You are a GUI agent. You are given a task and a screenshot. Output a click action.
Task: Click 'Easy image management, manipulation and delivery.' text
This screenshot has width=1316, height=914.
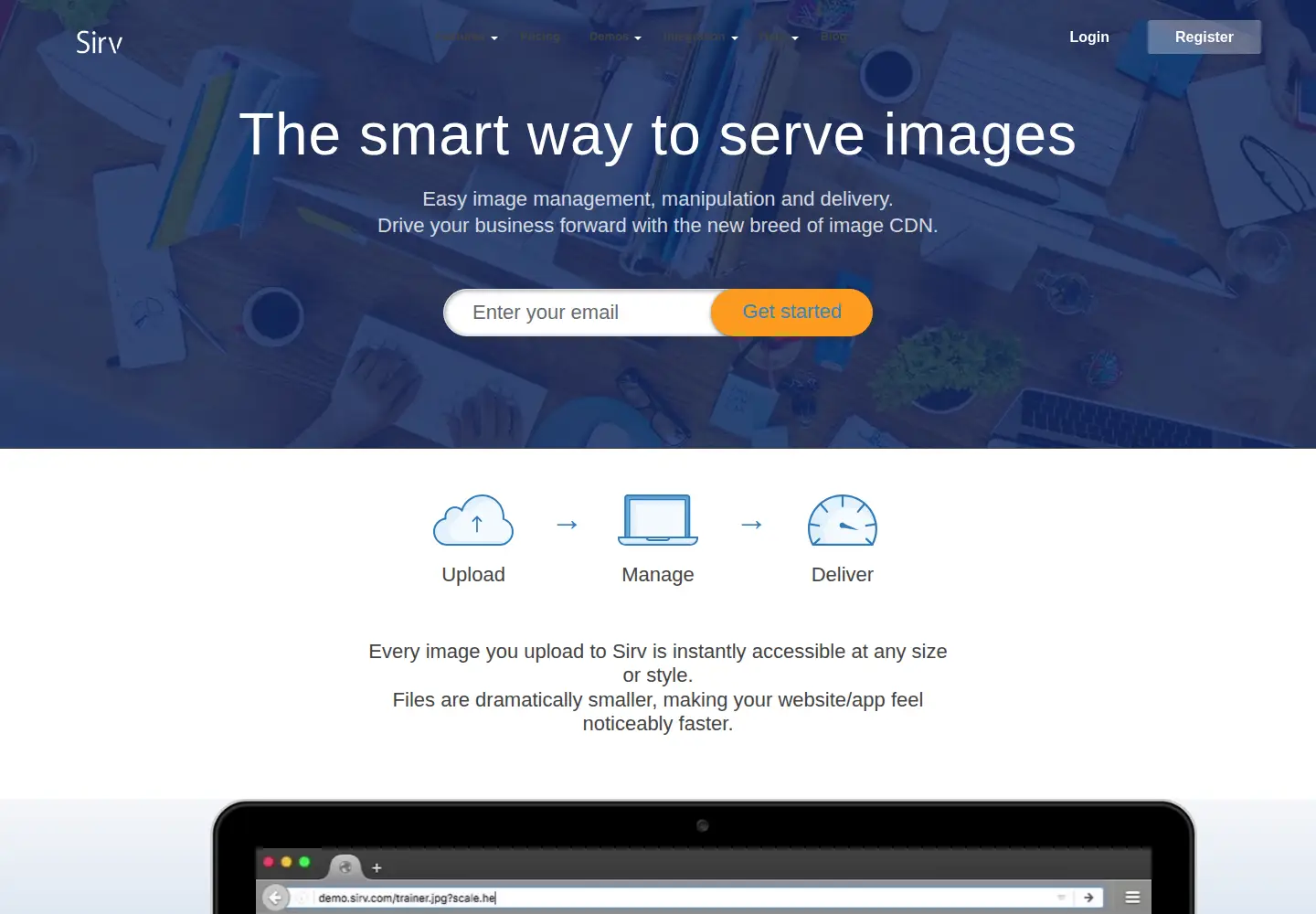coord(658,199)
